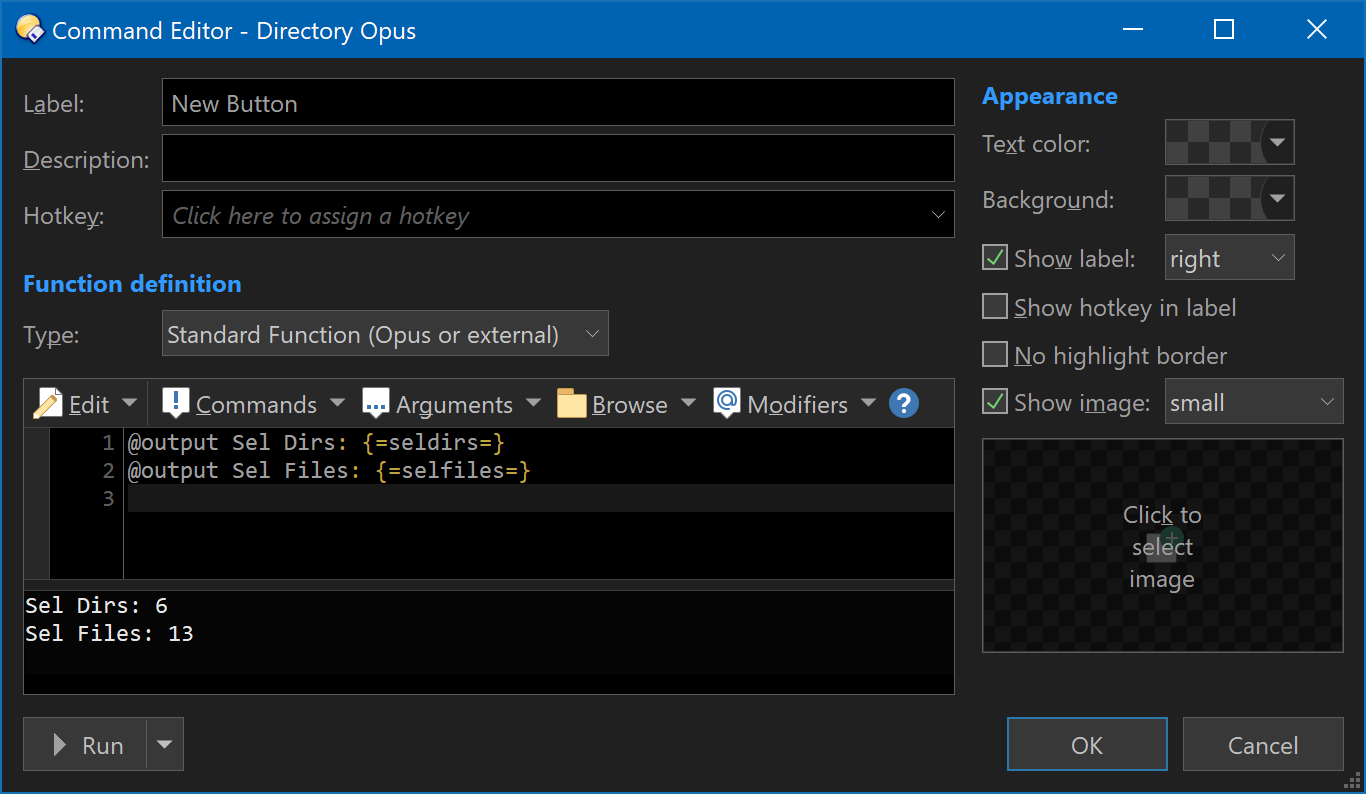Toggle the Show image checkbox
1366x794 pixels.
(x=995, y=402)
